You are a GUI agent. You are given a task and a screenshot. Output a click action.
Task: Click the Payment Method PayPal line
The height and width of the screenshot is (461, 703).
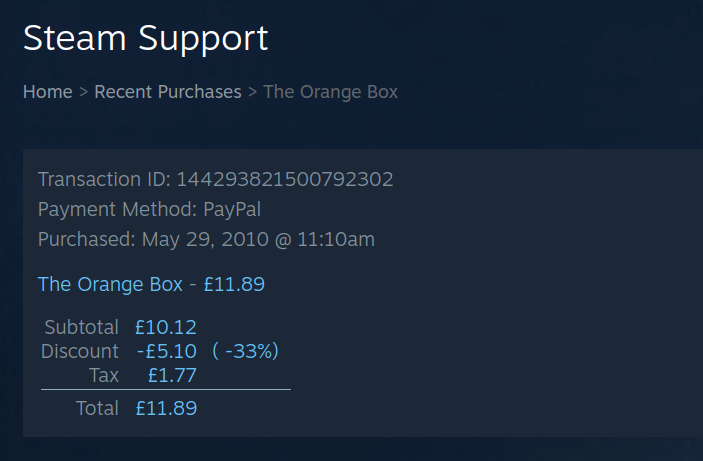tap(149, 209)
